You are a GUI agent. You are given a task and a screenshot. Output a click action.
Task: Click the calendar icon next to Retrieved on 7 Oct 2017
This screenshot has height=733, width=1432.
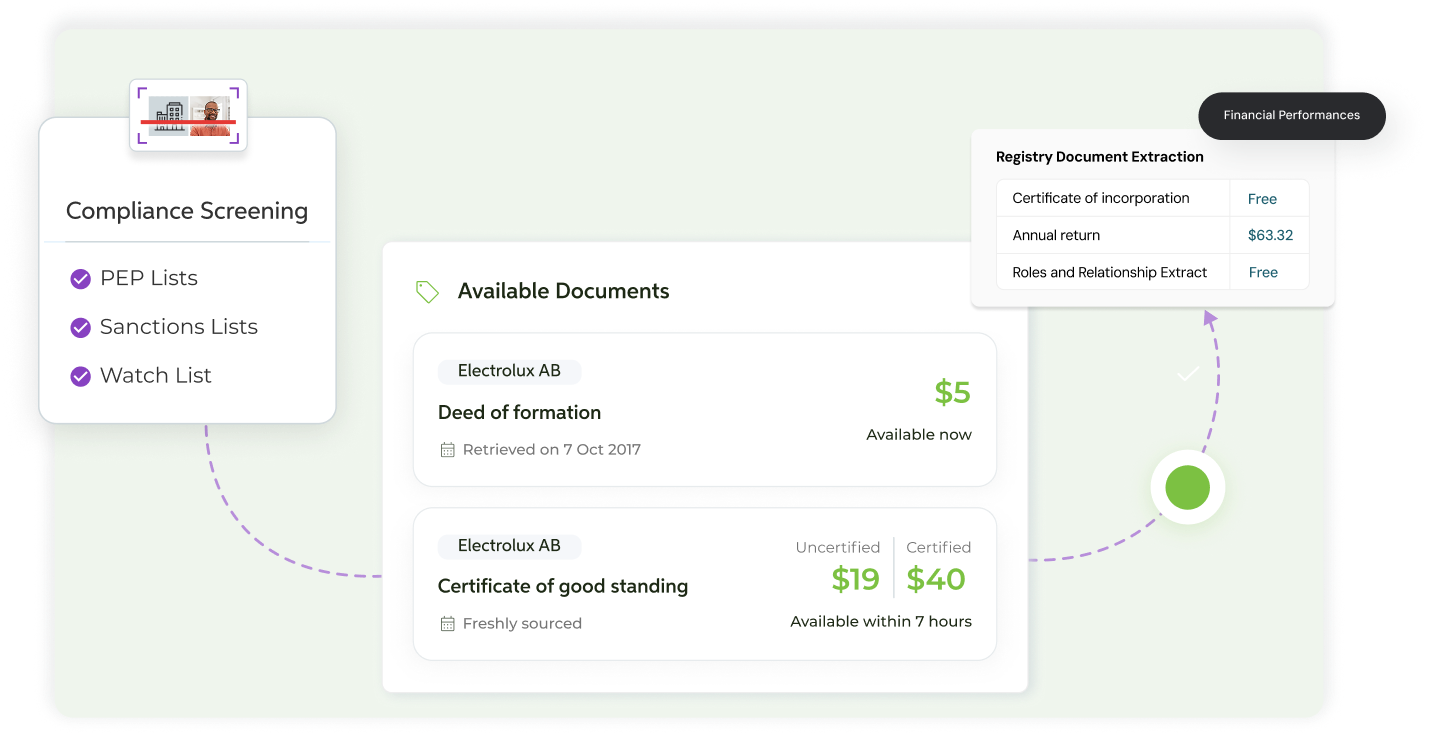[447, 450]
